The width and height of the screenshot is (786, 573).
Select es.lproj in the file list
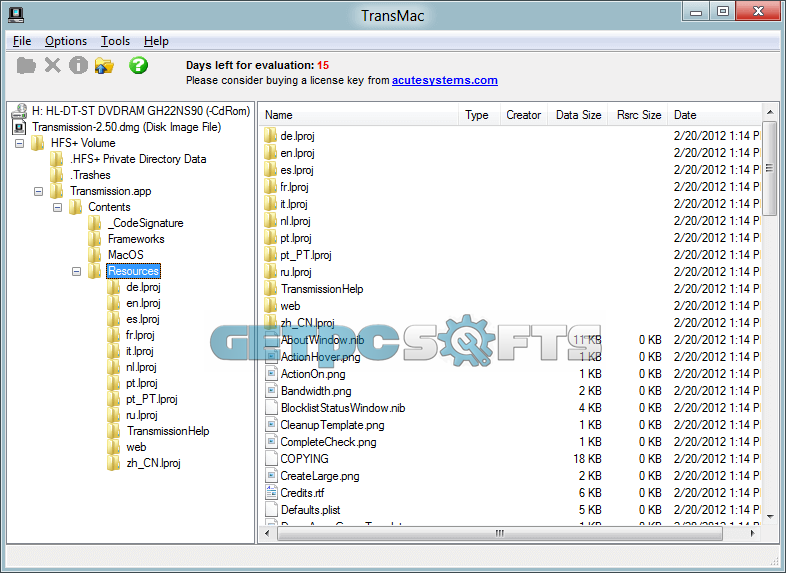click(297, 170)
